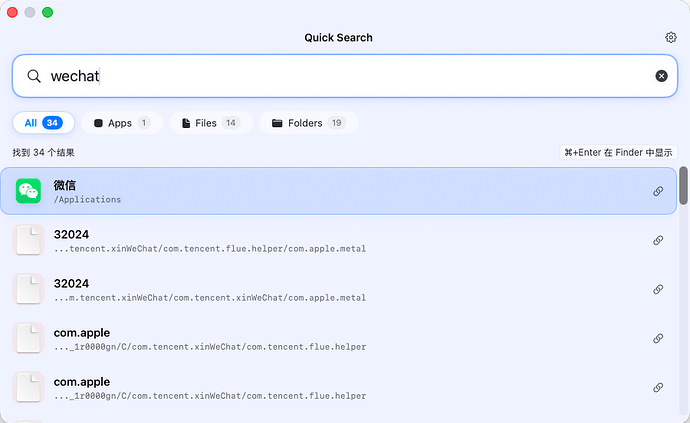Select the 微信 result title
The height and width of the screenshot is (423, 690).
[x=65, y=185]
